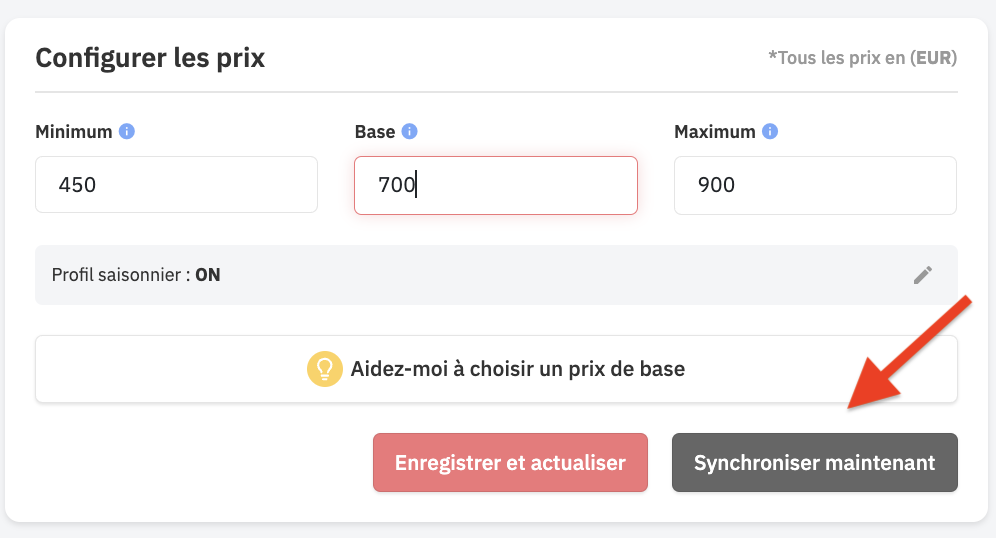Click the ON status of Profil saisonnier
Image resolution: width=996 pixels, height=538 pixels.
click(208, 275)
